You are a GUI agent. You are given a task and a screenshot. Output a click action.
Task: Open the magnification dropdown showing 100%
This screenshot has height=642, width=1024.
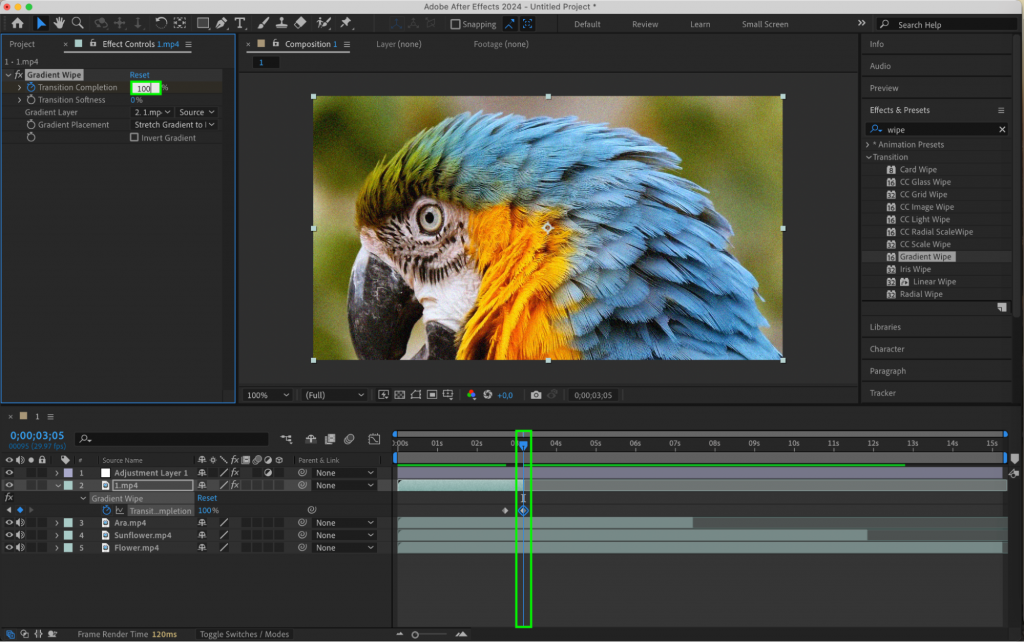[x=266, y=395]
